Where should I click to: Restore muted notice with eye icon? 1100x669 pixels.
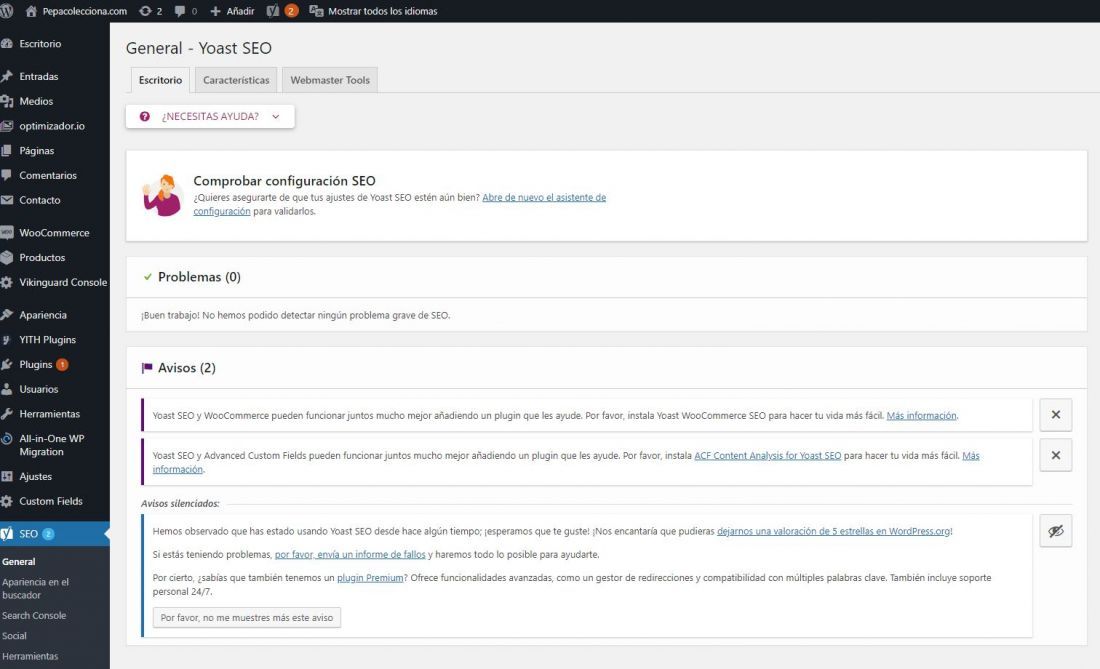tap(1056, 531)
